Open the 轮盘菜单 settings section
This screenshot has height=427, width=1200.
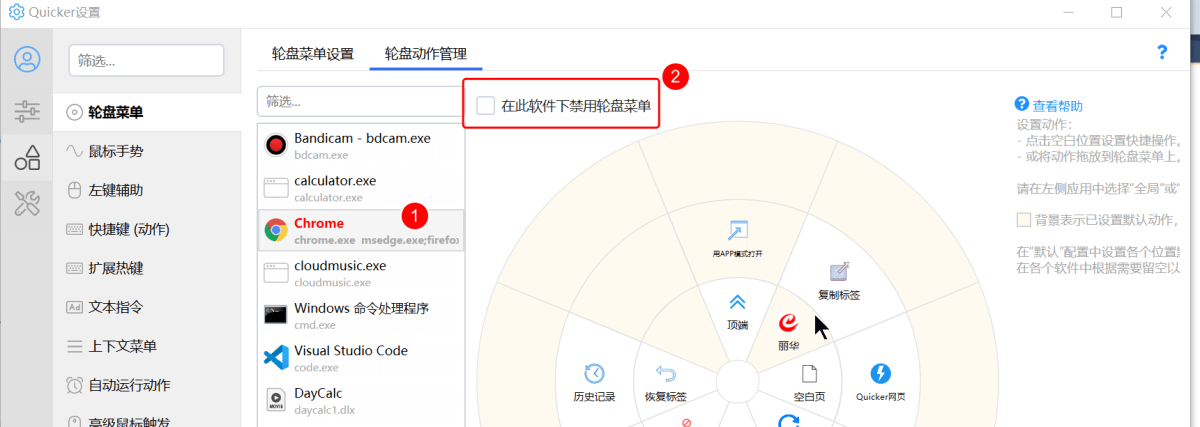[x=147, y=112]
